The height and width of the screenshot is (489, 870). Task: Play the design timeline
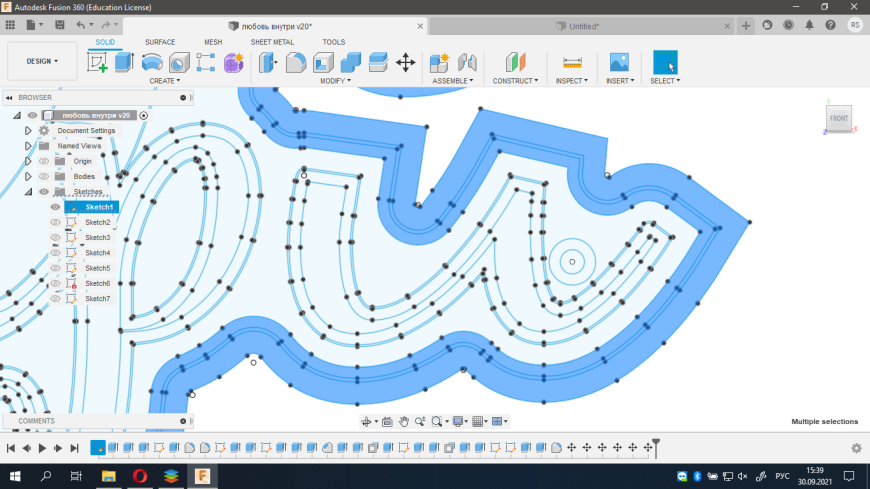42,448
